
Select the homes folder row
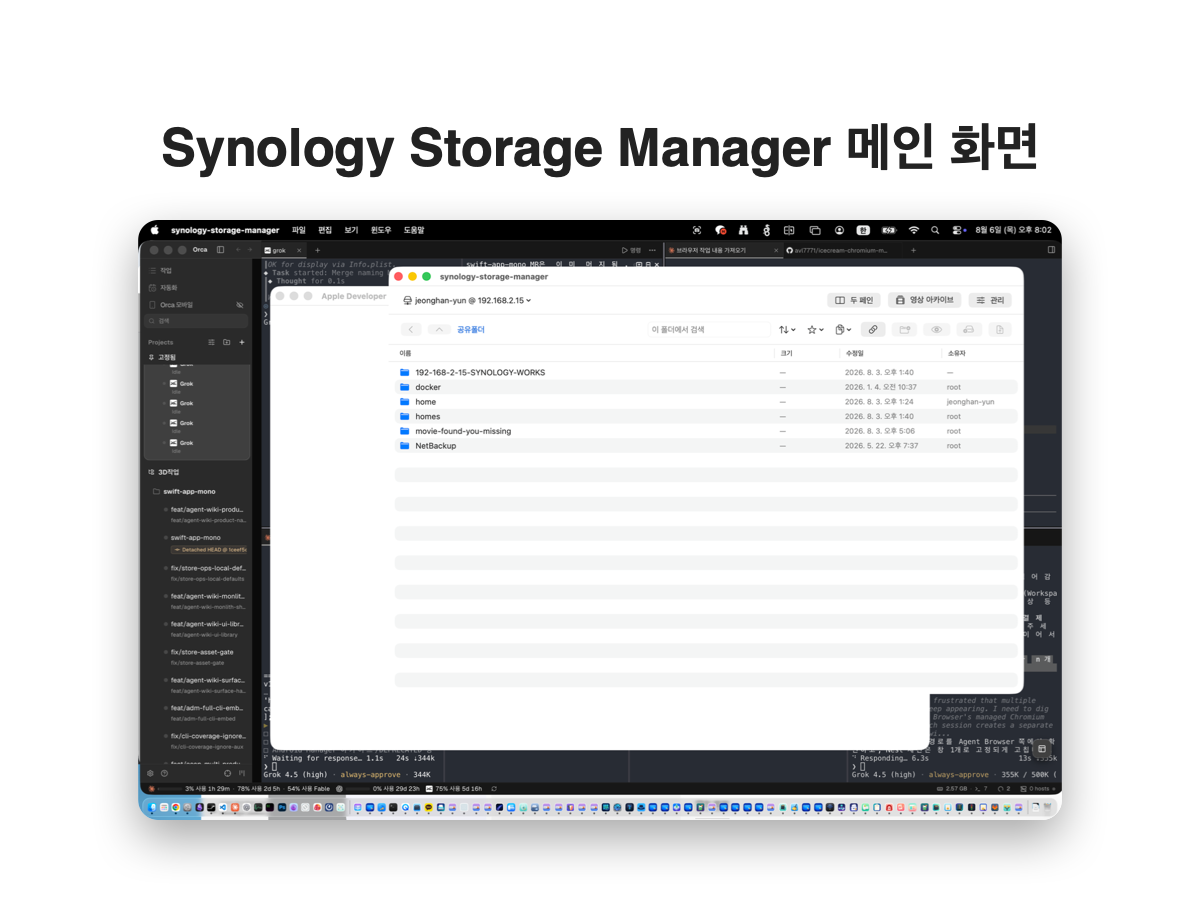(x=706, y=416)
